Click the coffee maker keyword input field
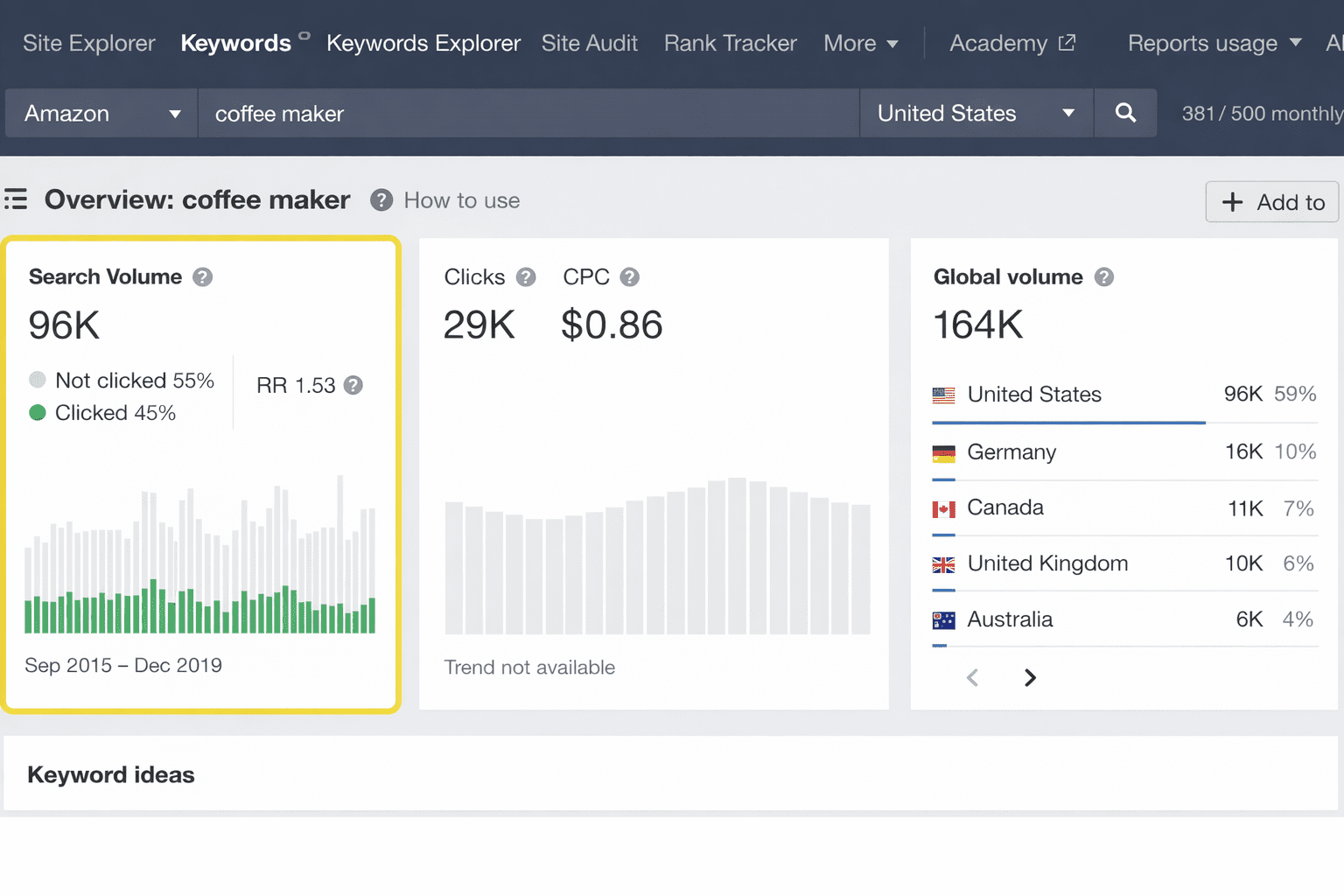 click(528, 113)
